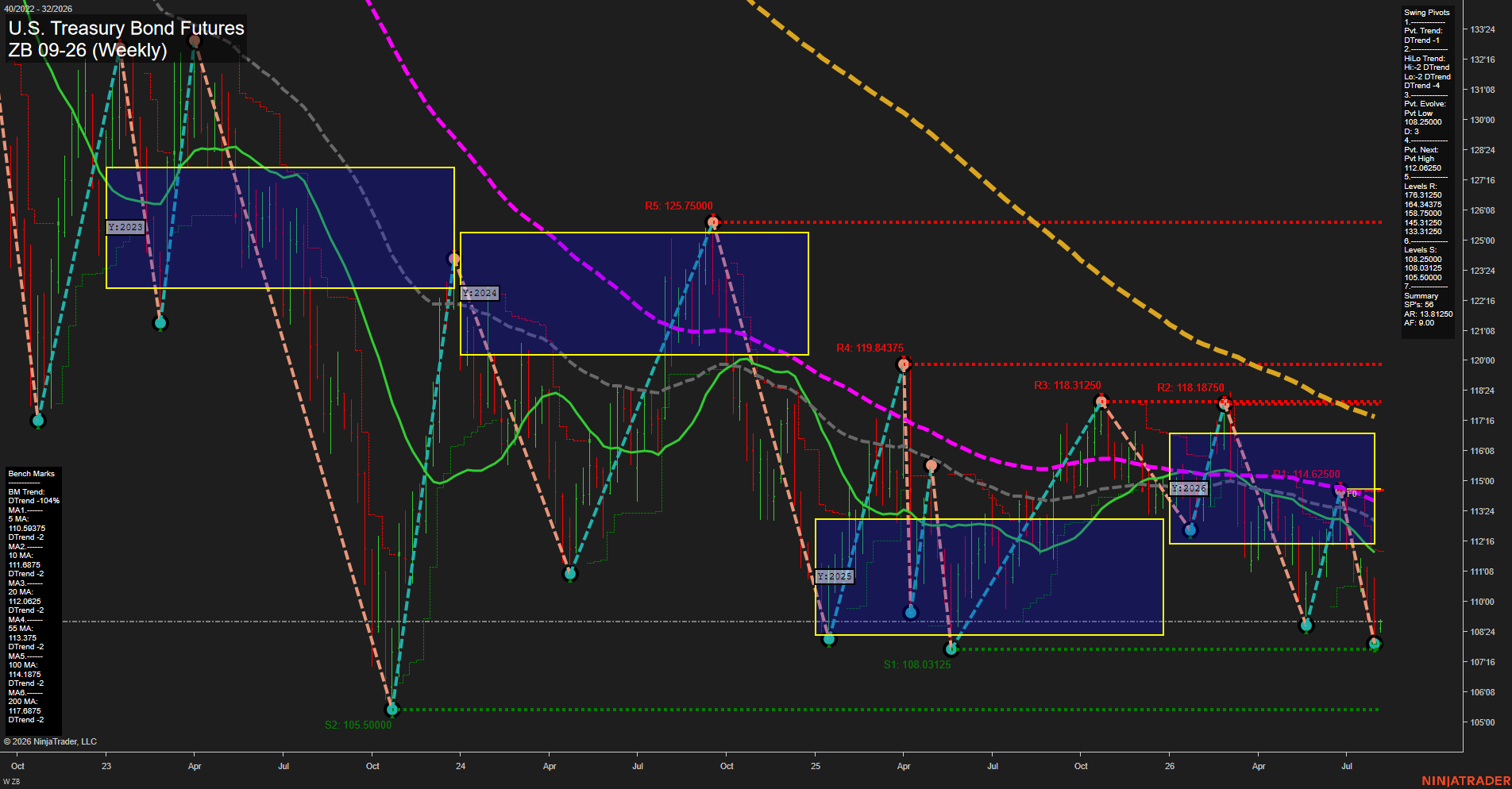Click the 110.59375 moving average value
This screenshot has width=1512, height=789.
tap(27, 529)
